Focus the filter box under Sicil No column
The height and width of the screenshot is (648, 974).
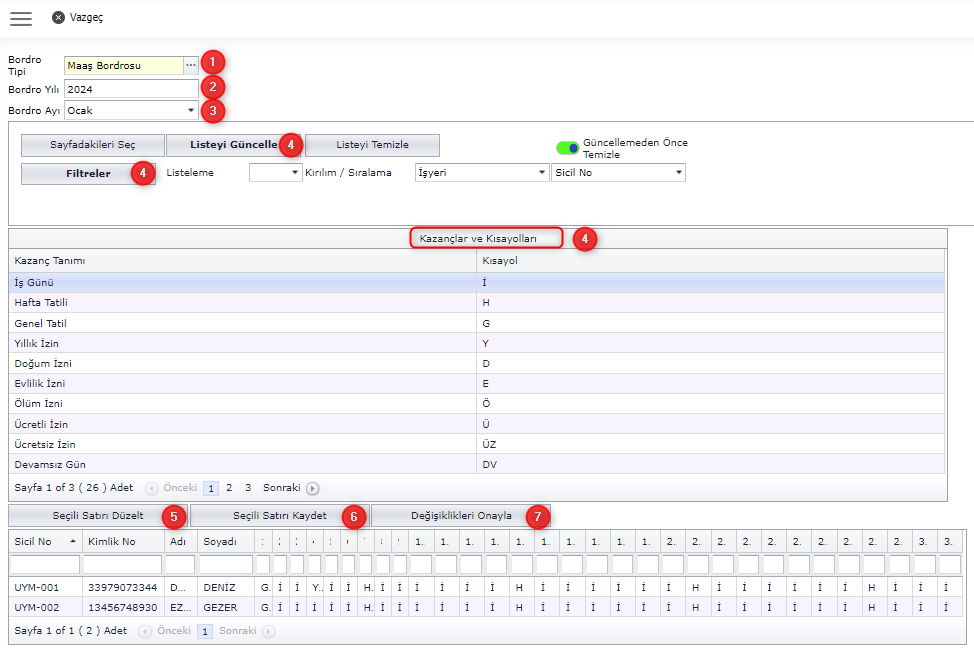(45, 564)
